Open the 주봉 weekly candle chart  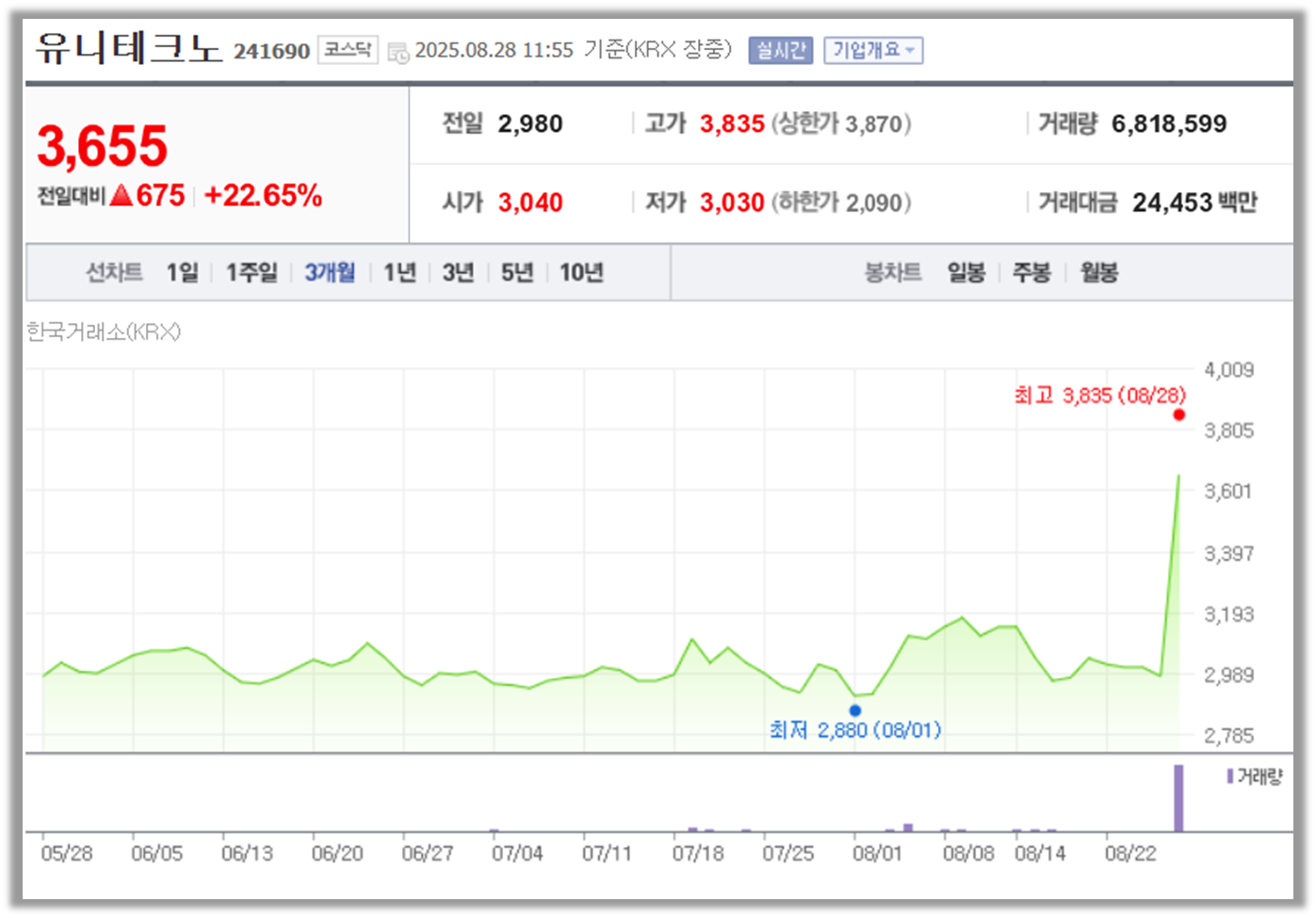click(x=1032, y=273)
